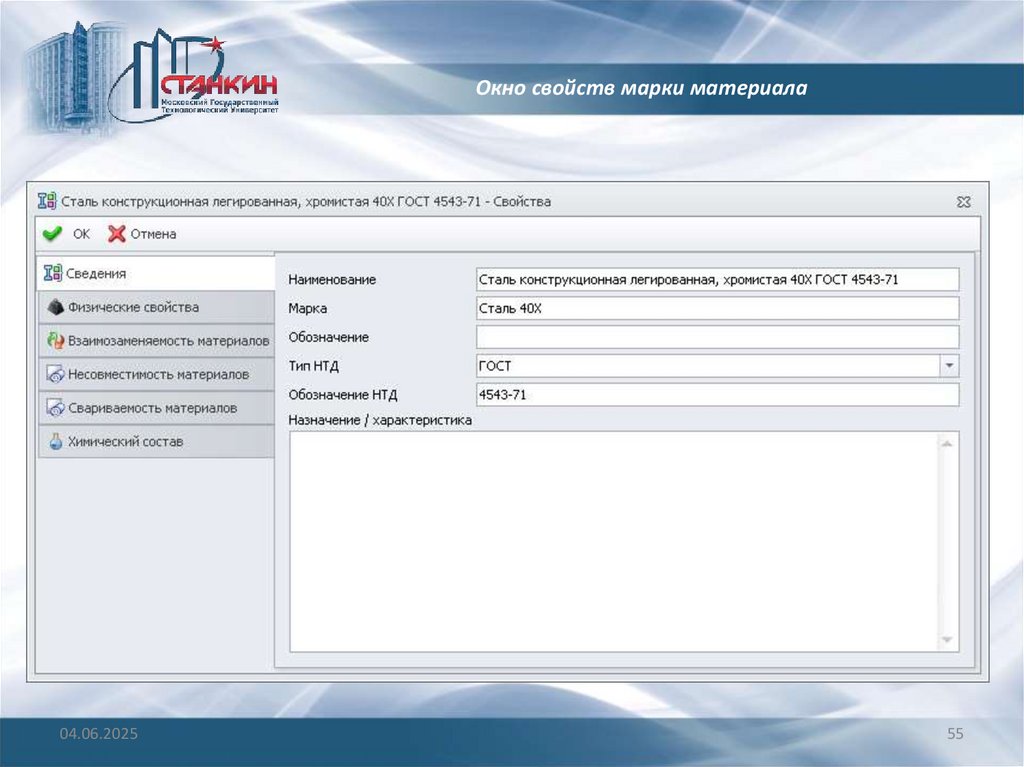Image resolution: width=1024 pixels, height=767 pixels.
Task: Click the Свариваемость материалов tab icon
Action: [55, 408]
